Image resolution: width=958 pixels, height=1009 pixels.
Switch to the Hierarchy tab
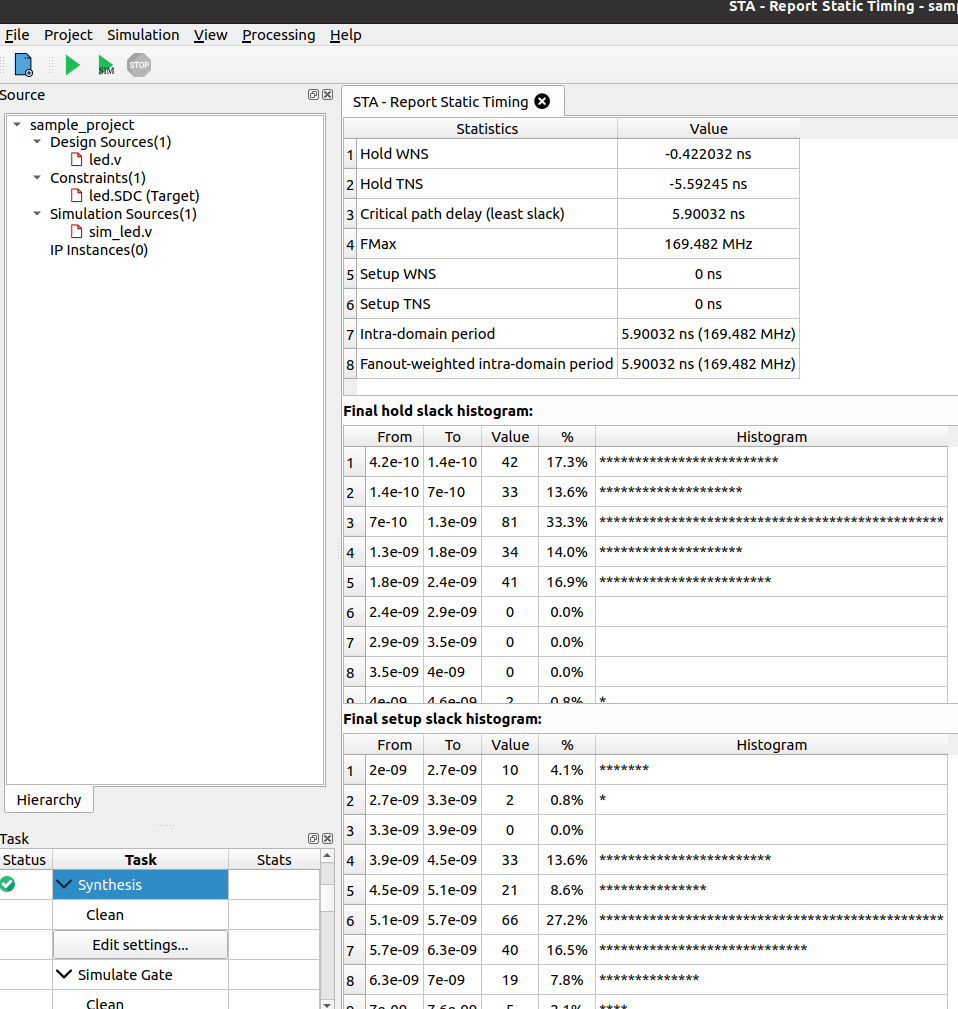[x=48, y=800]
